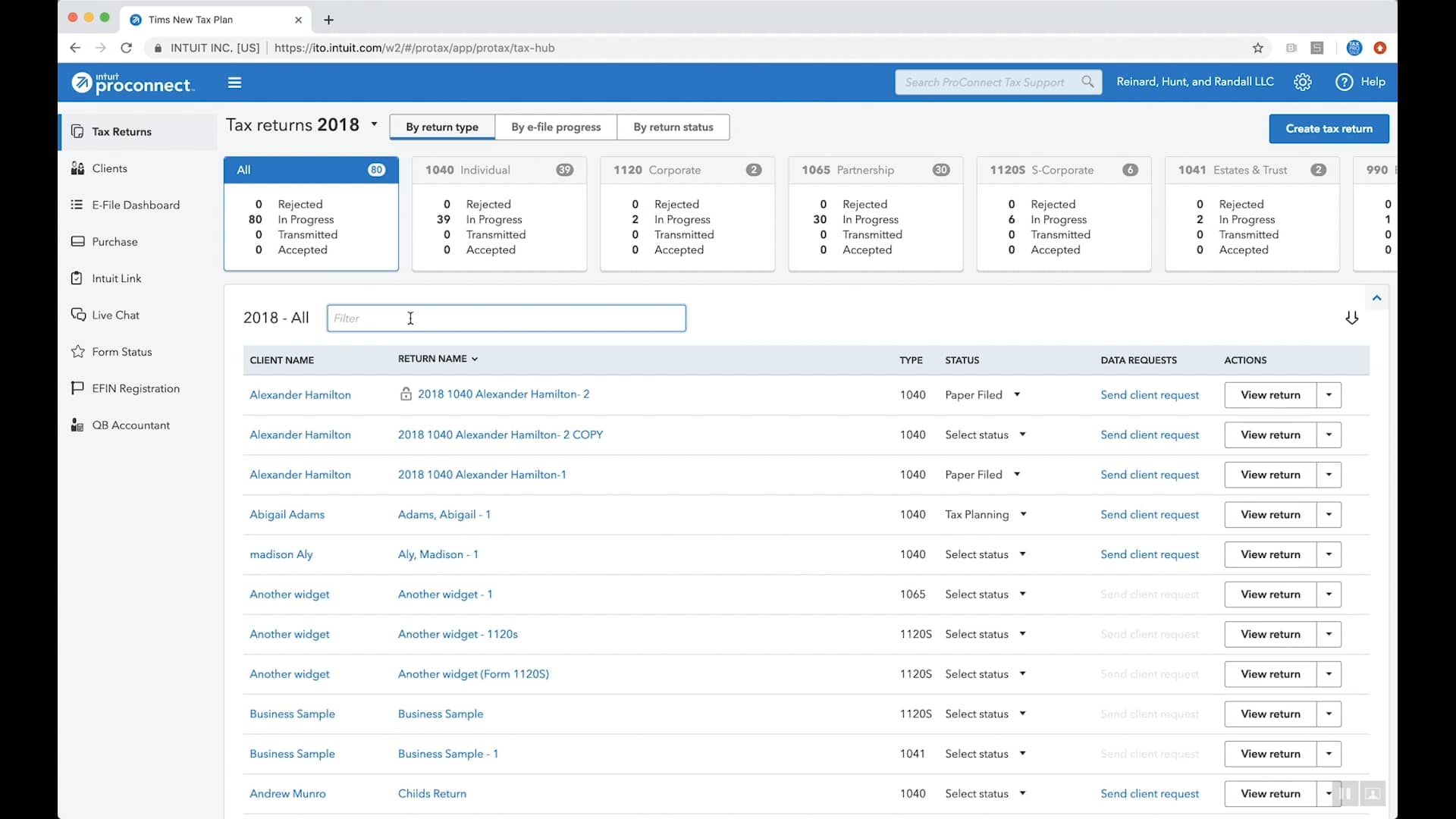This screenshot has width=1456, height=819.
Task: Filter the 2018 All returns list
Action: (506, 318)
